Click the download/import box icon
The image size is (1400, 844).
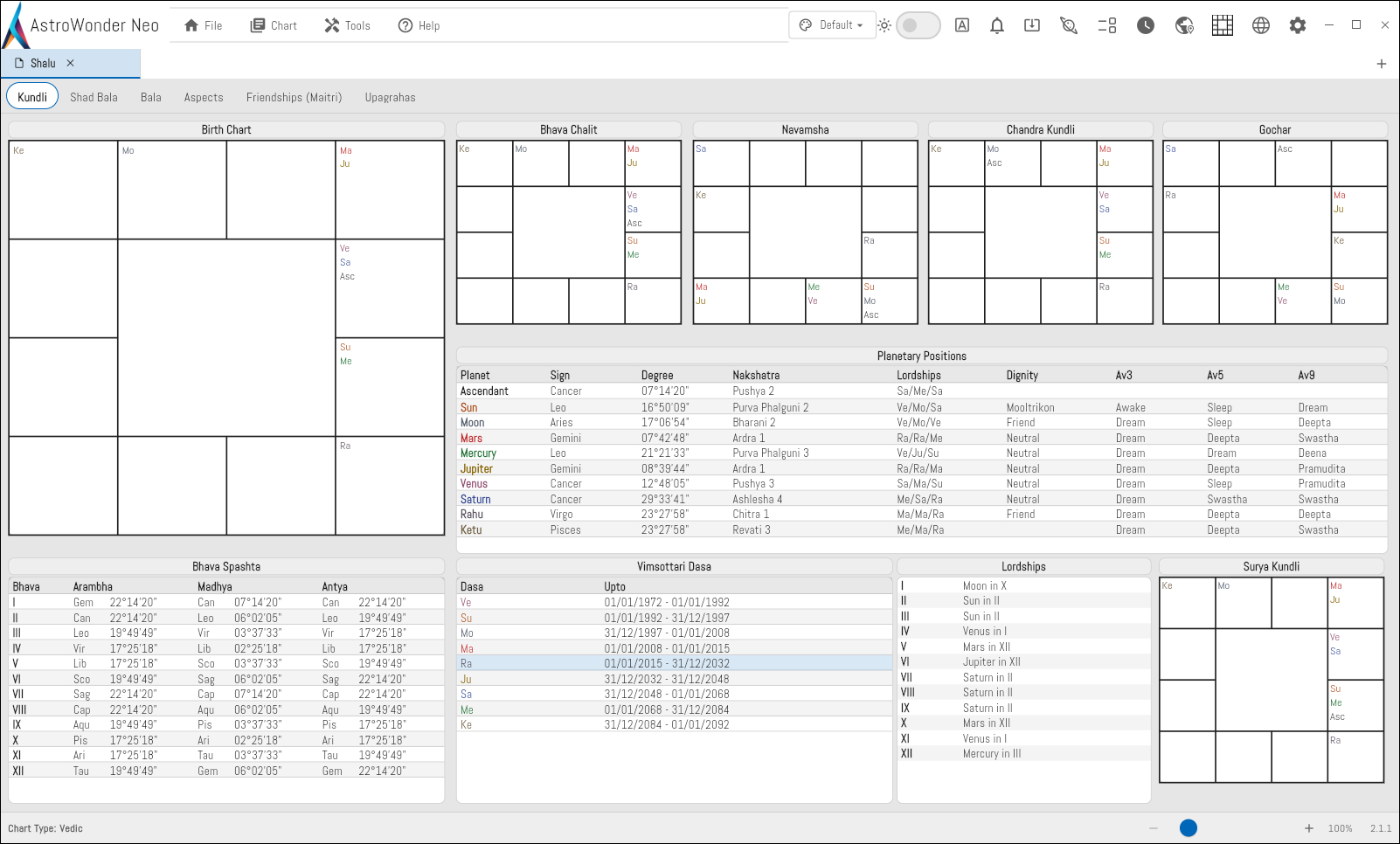point(1032,25)
